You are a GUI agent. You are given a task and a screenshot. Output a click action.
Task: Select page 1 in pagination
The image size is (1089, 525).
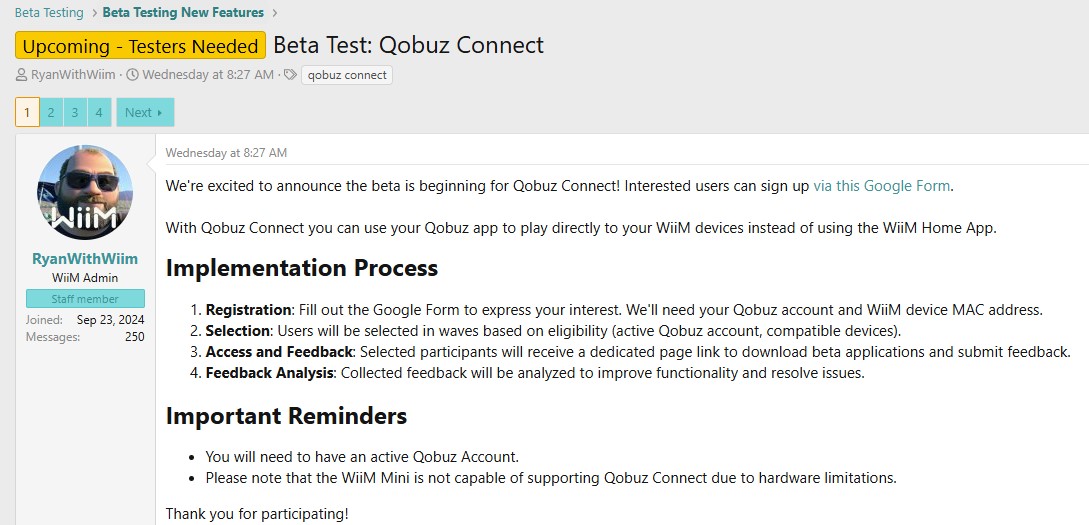(27, 113)
